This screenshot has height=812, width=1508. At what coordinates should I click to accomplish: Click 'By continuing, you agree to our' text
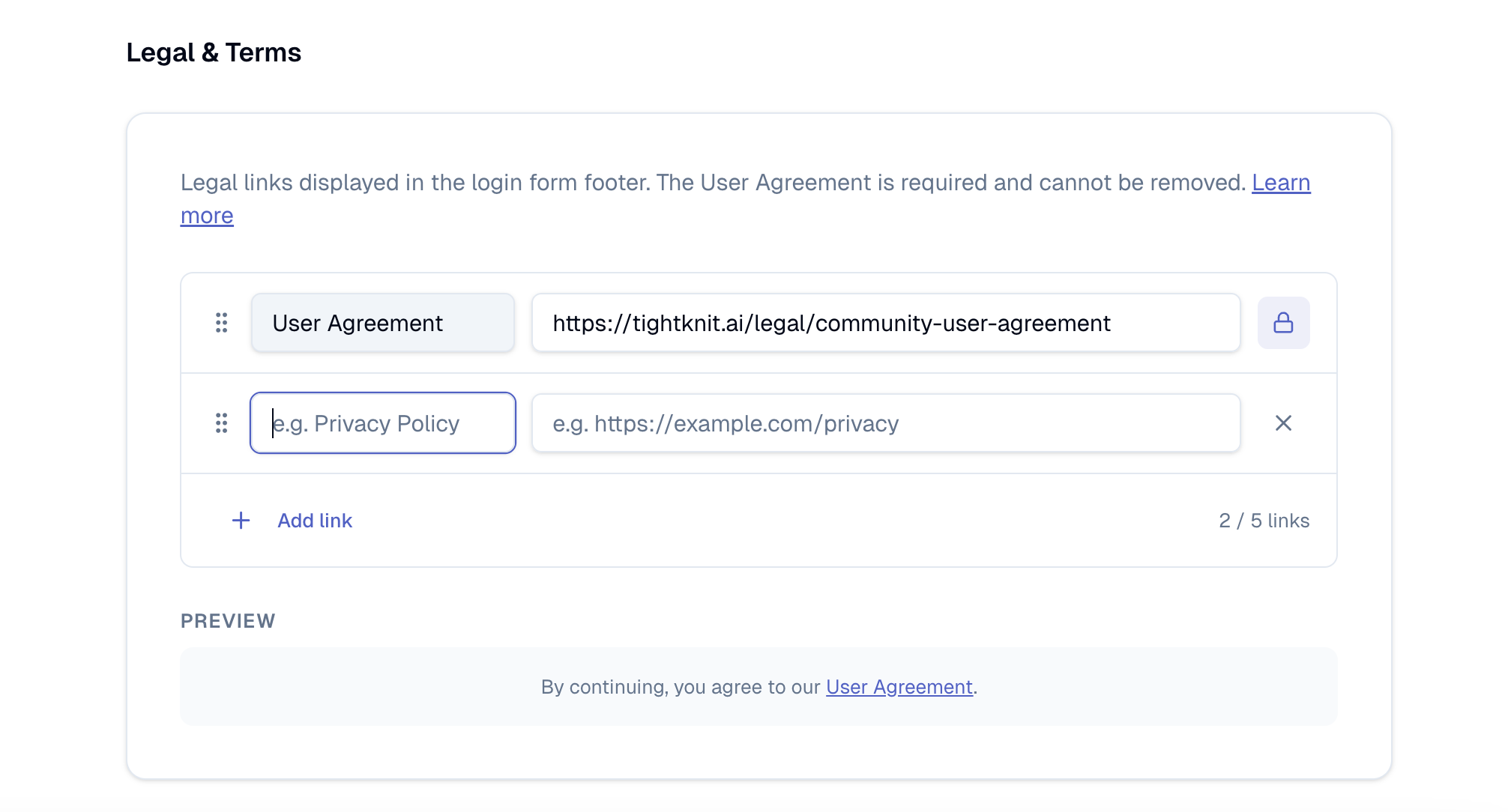(681, 687)
